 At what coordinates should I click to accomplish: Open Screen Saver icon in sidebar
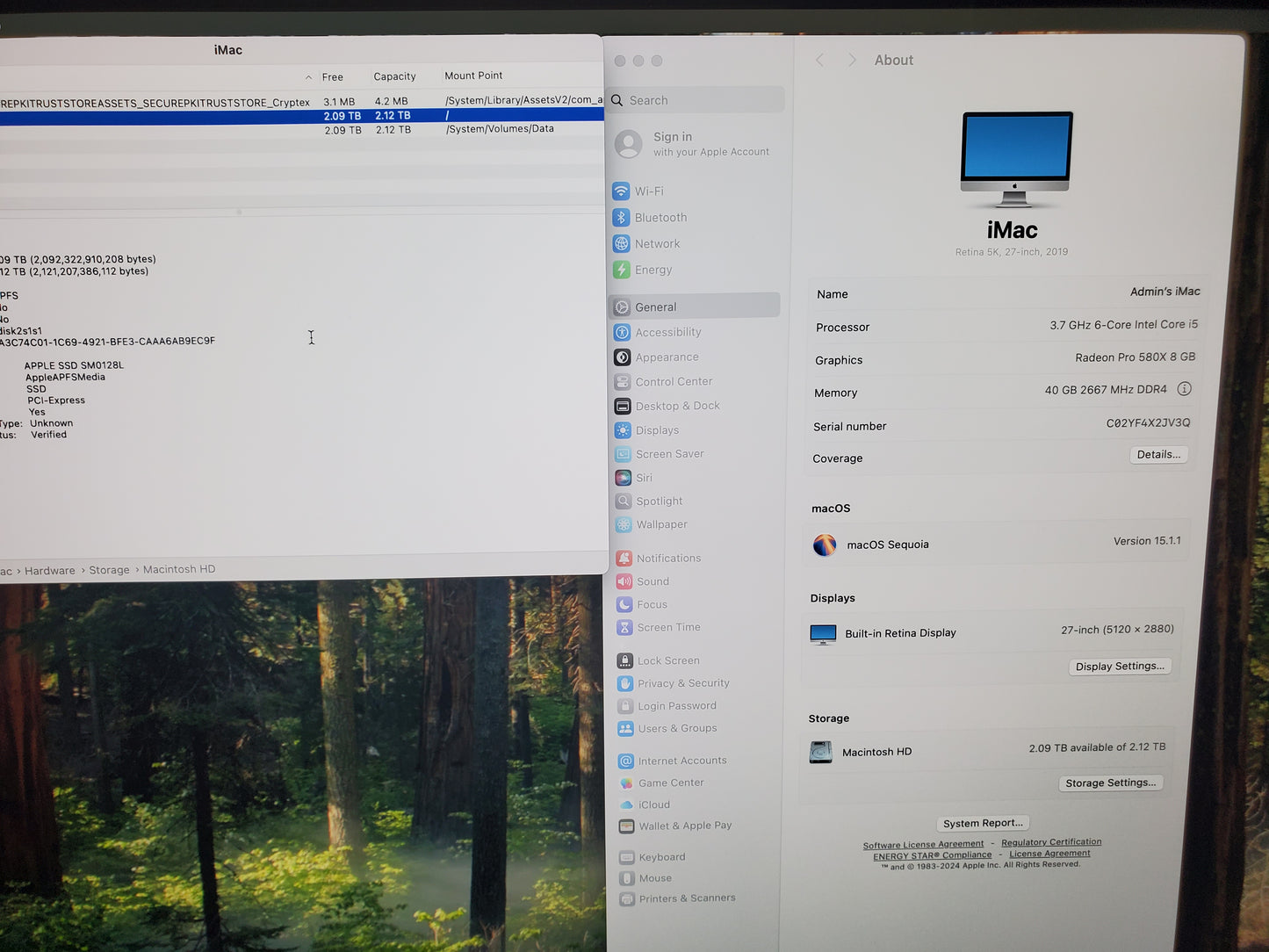tap(623, 454)
